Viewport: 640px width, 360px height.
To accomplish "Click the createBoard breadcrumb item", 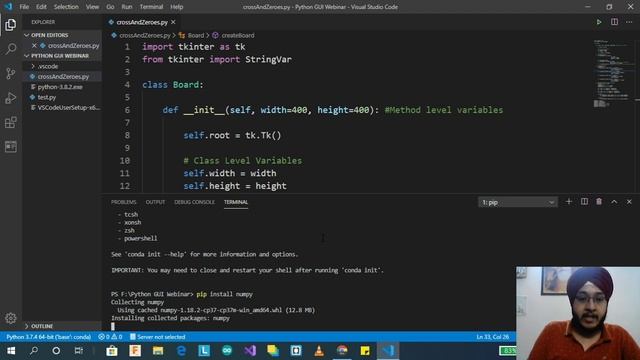I will 233,36.
